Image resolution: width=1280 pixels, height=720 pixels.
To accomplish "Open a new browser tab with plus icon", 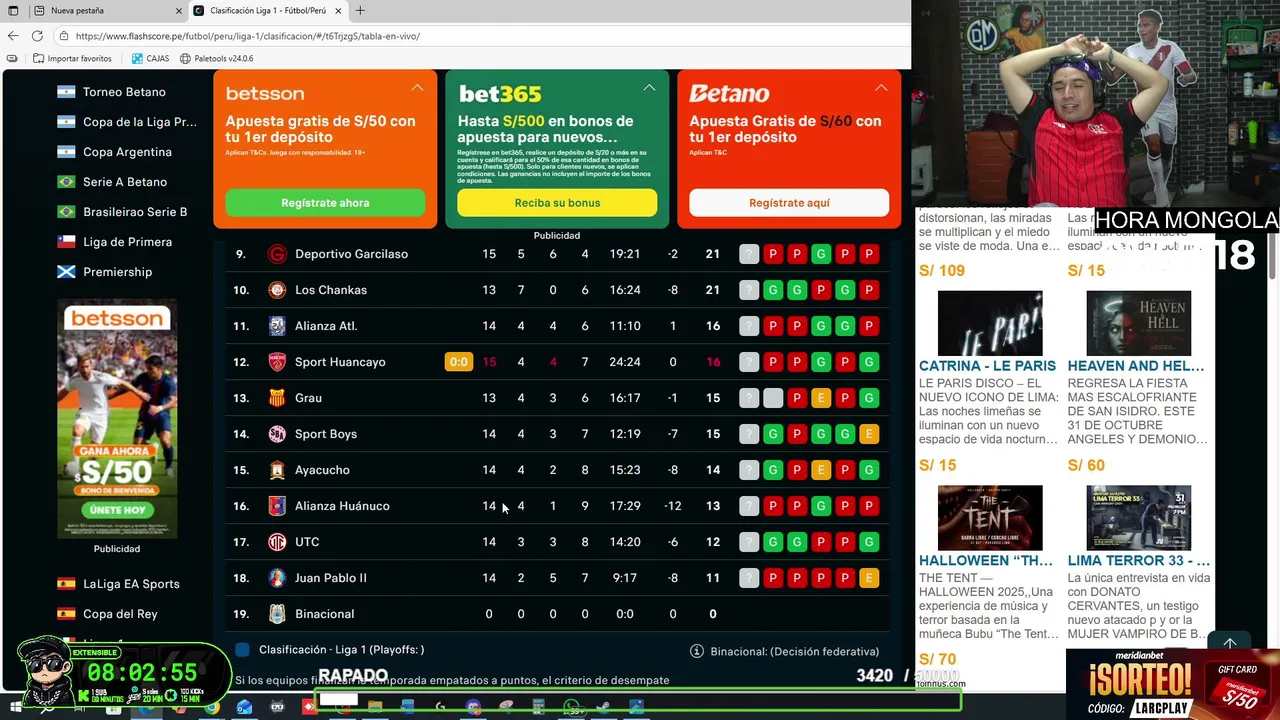I will coord(360,11).
